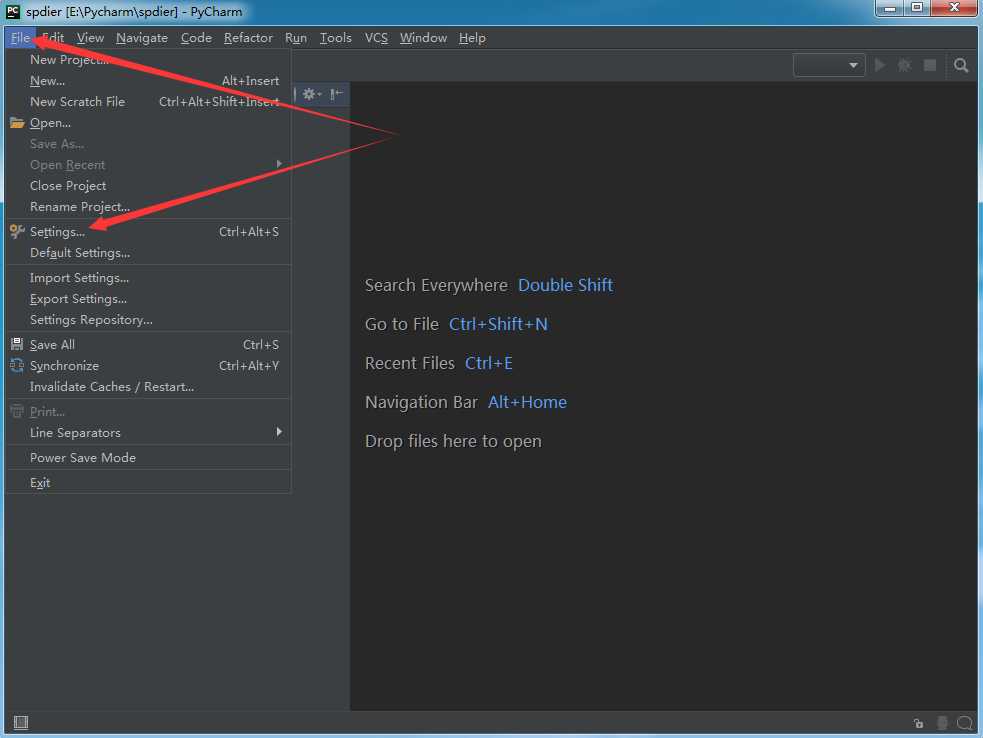This screenshot has width=983, height=738.
Task: Click the green Run play icon
Action: (880, 65)
